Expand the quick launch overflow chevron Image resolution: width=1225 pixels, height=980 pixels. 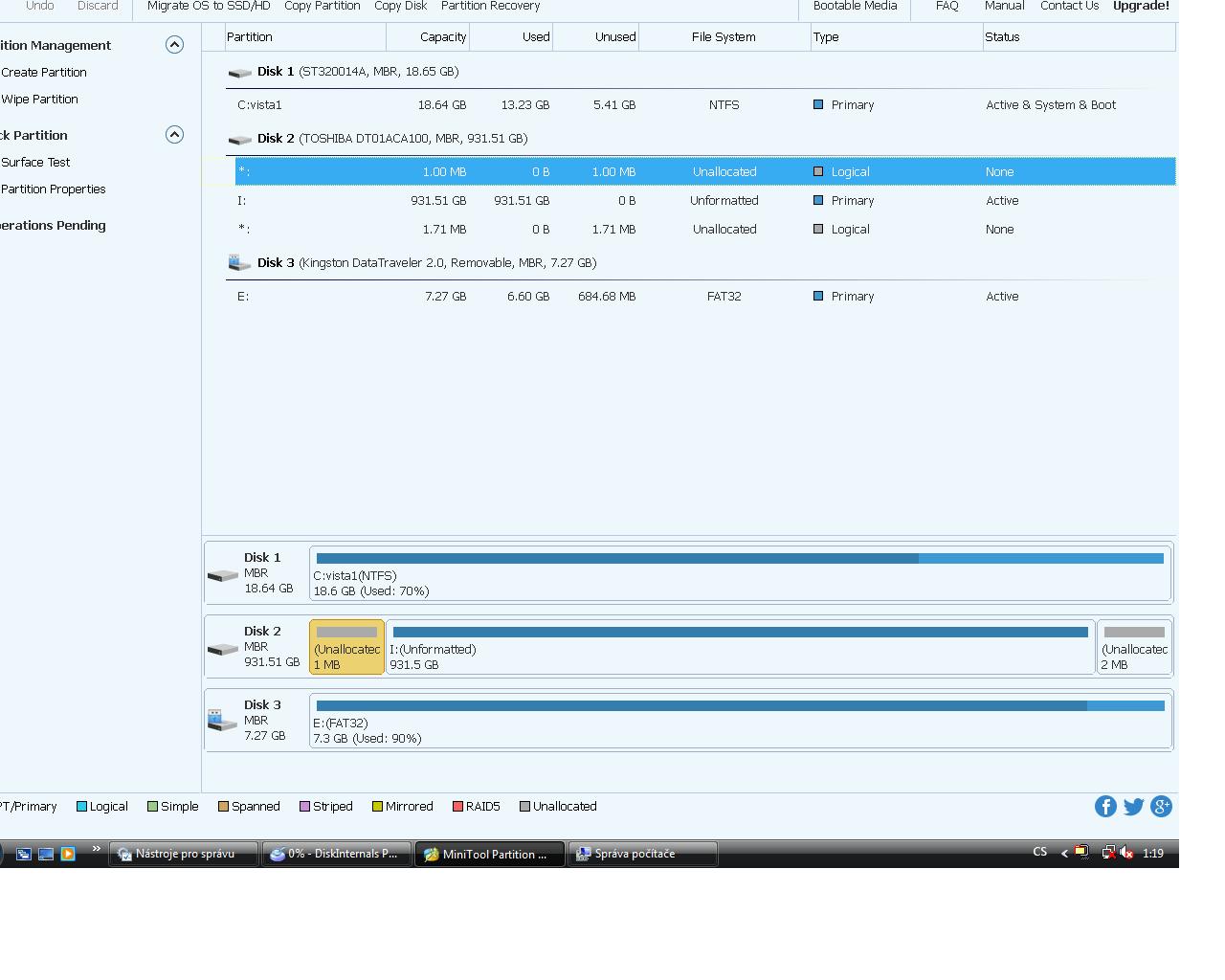96,849
